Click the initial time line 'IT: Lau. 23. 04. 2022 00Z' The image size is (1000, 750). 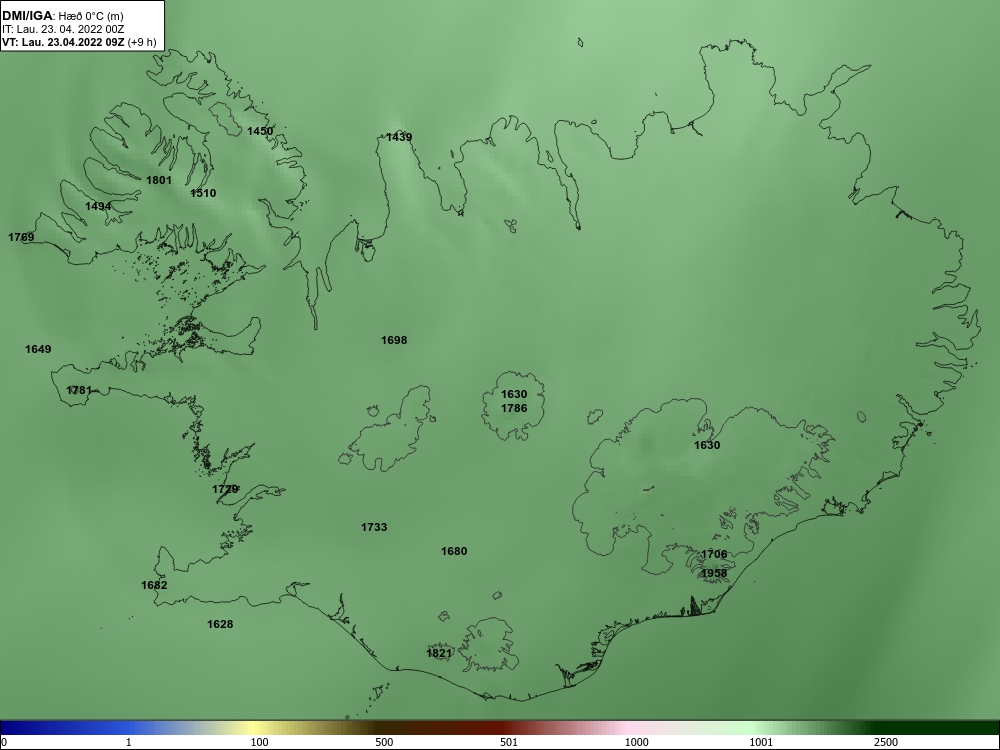pyautogui.click(x=62, y=29)
